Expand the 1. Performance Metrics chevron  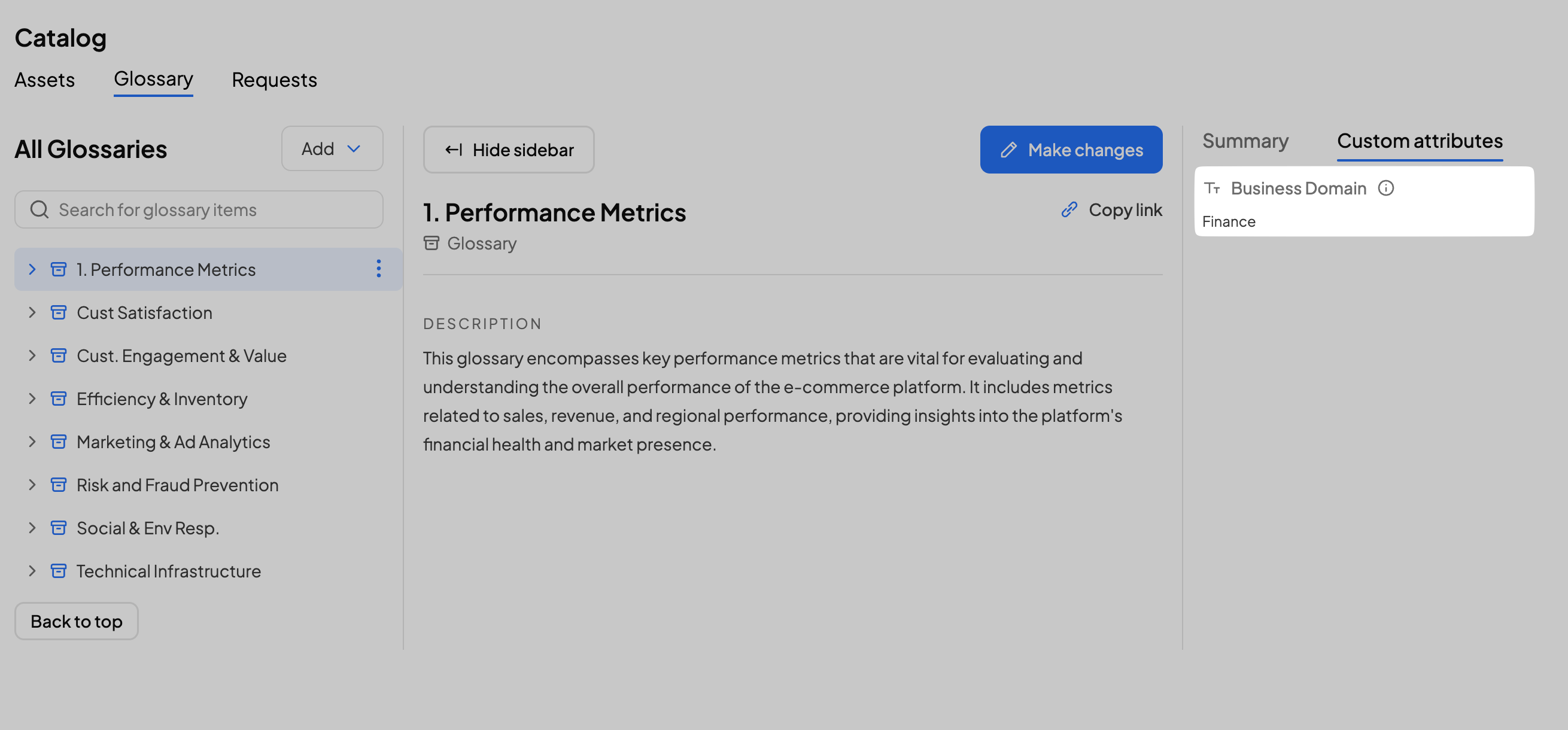(32, 269)
